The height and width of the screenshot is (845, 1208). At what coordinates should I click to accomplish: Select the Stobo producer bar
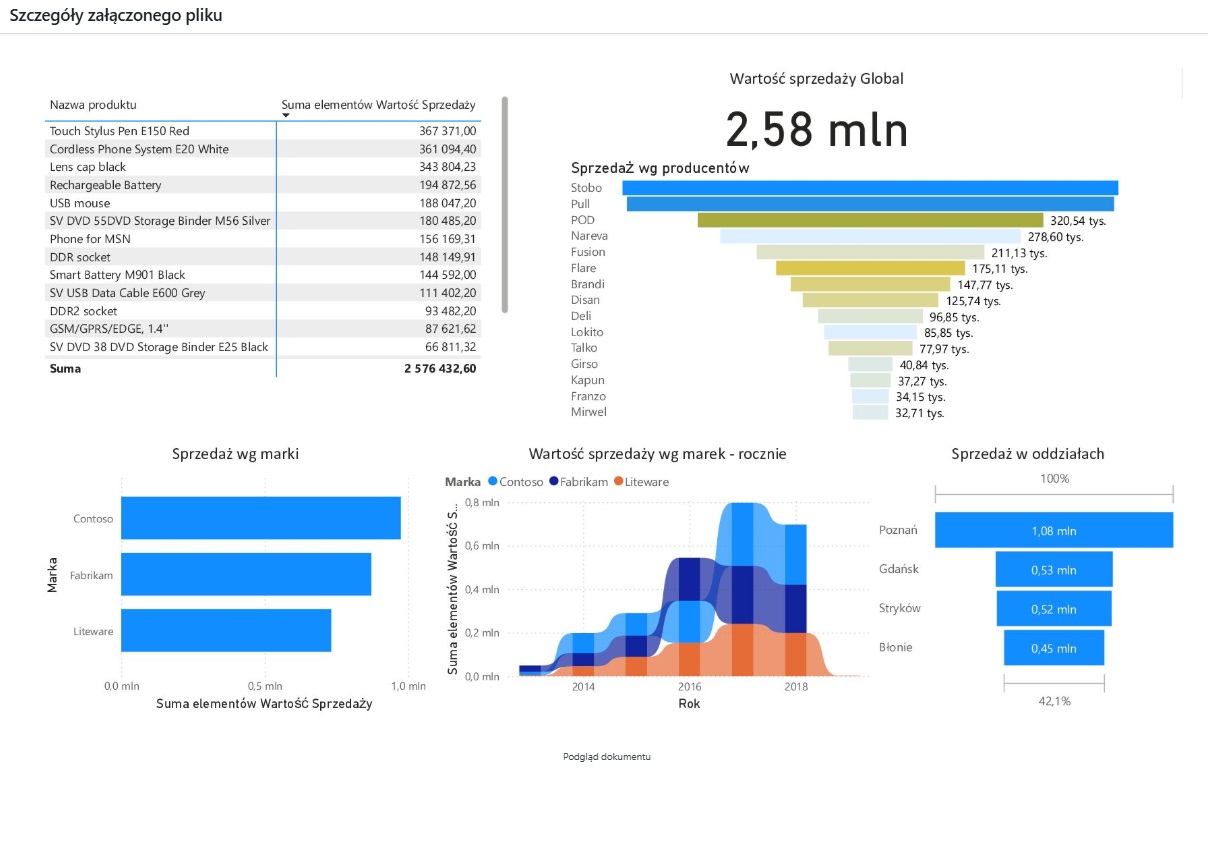pos(870,188)
